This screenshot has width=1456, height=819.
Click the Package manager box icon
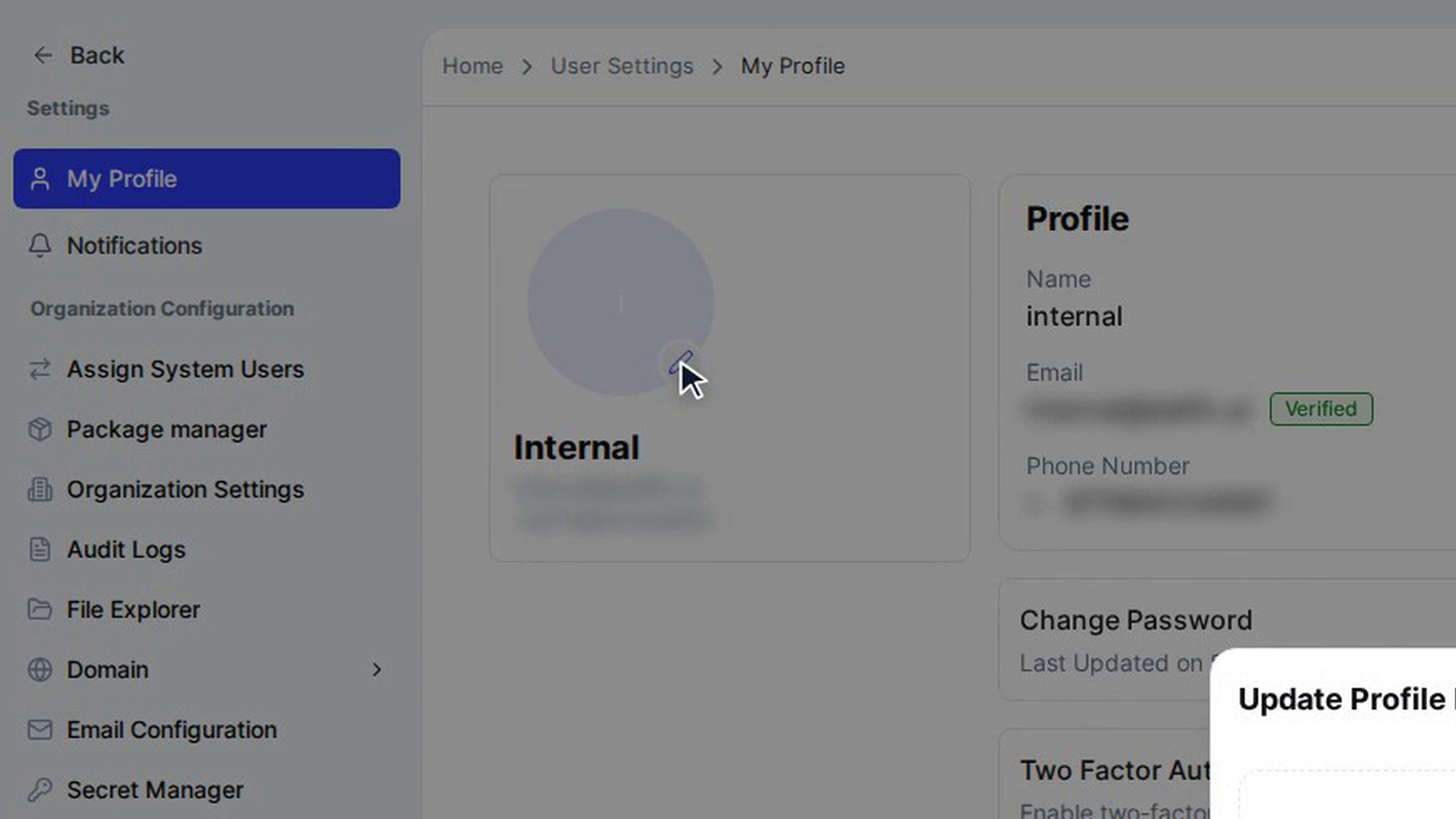[40, 429]
